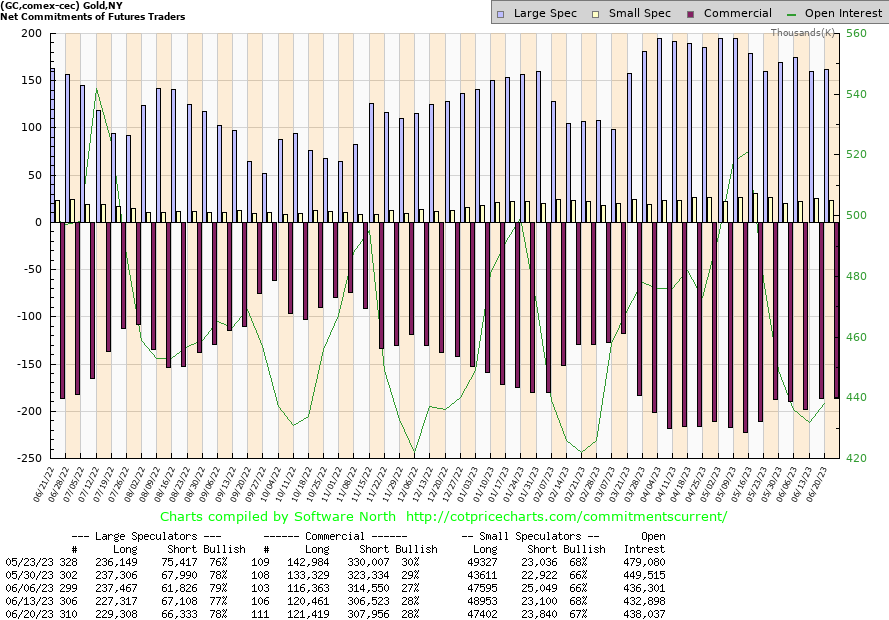Click the Small Spec legend color box
The width and height of the screenshot is (889, 620).
click(597, 14)
